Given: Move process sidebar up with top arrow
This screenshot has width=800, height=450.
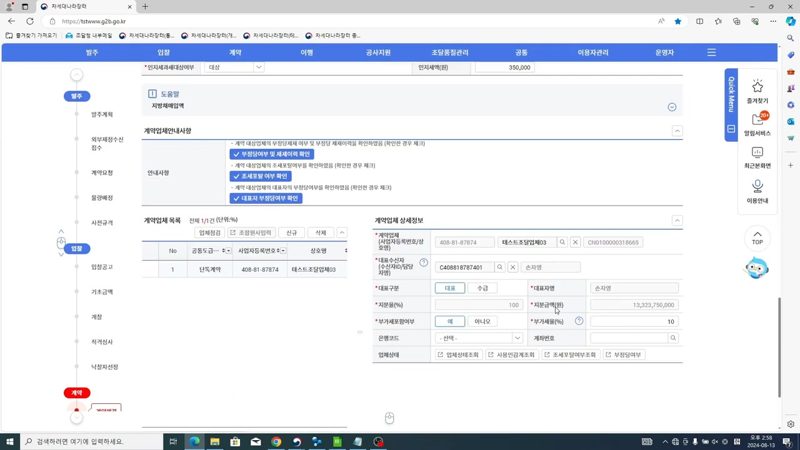Looking at the screenshot, I should [77, 75].
